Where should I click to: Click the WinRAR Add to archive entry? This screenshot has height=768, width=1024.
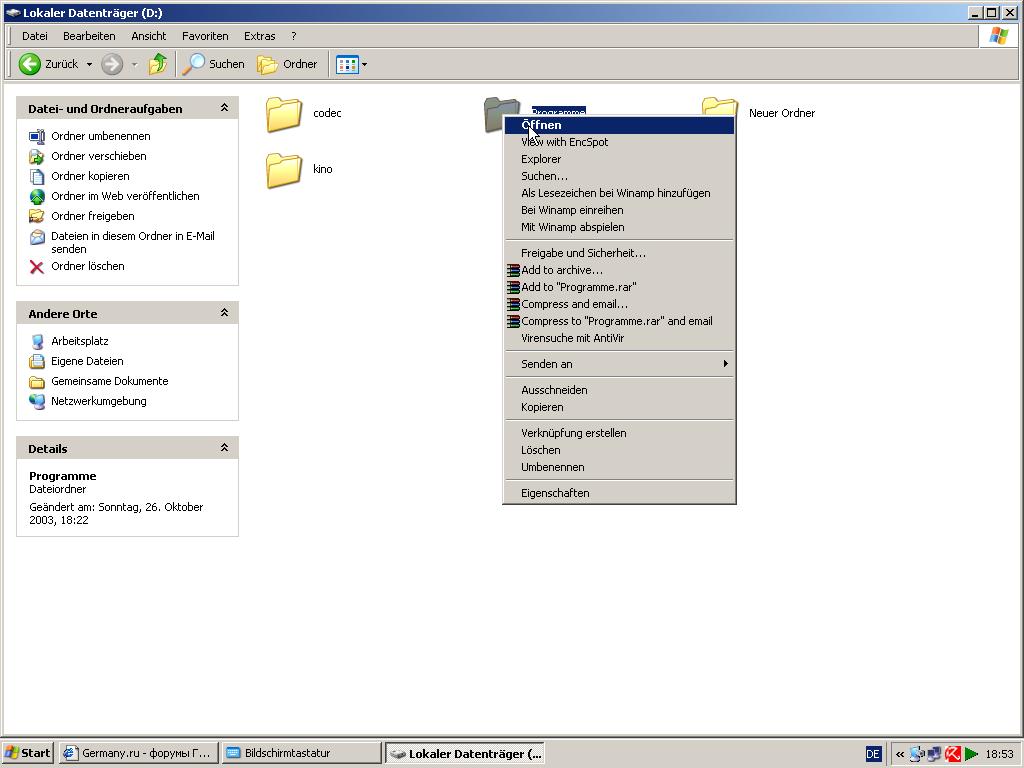tap(561, 270)
